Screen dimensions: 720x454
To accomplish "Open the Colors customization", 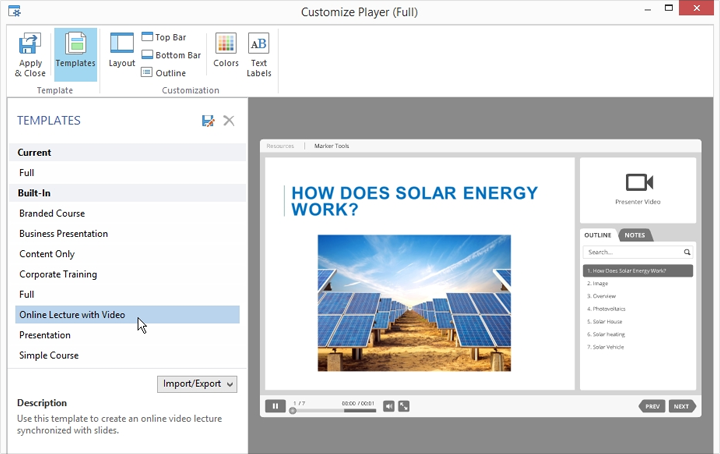I will tap(226, 50).
